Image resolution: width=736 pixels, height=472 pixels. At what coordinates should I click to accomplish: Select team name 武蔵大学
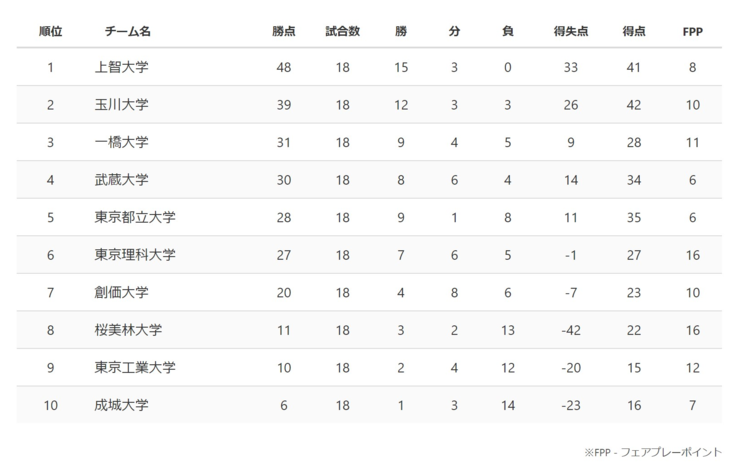pyautogui.click(x=121, y=180)
